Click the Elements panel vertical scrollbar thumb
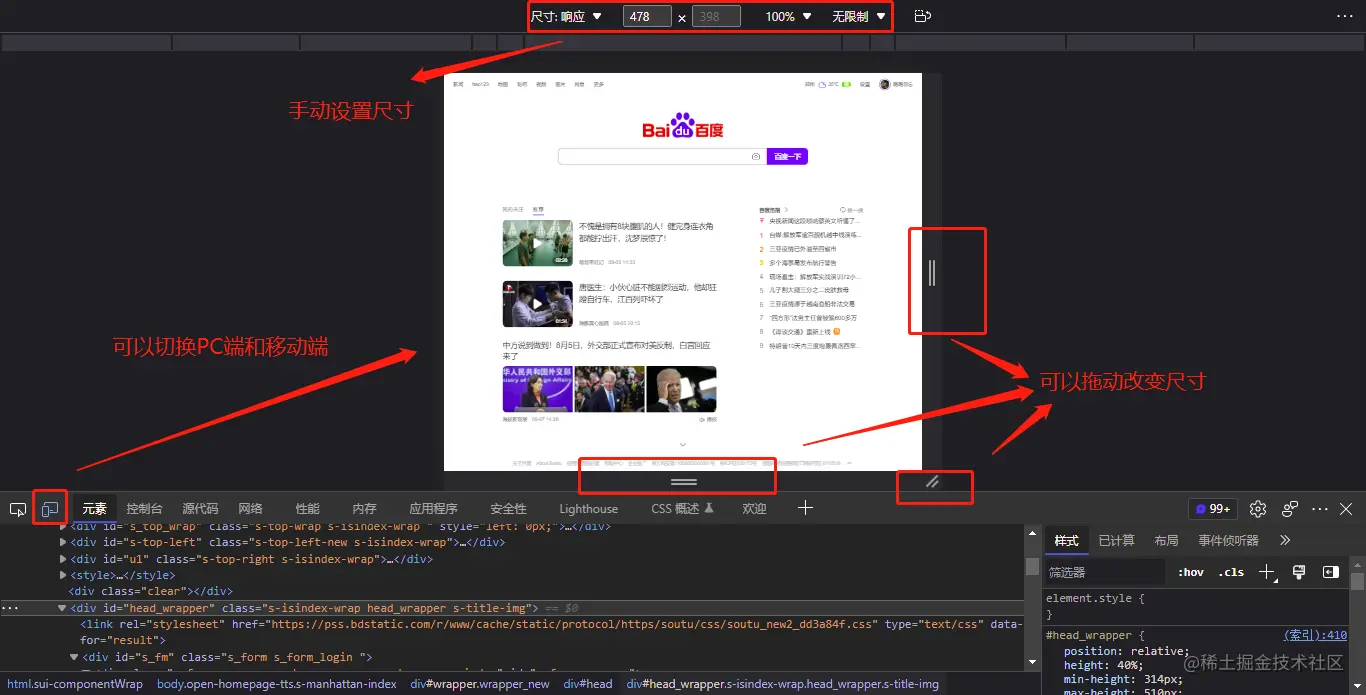This screenshot has height=695, width=1366. click(x=1032, y=566)
